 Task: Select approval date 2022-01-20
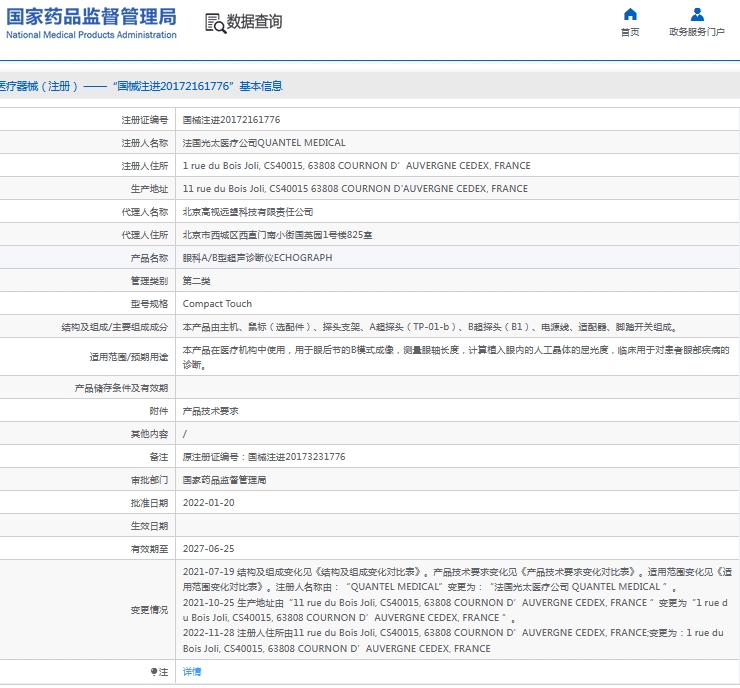(209, 503)
